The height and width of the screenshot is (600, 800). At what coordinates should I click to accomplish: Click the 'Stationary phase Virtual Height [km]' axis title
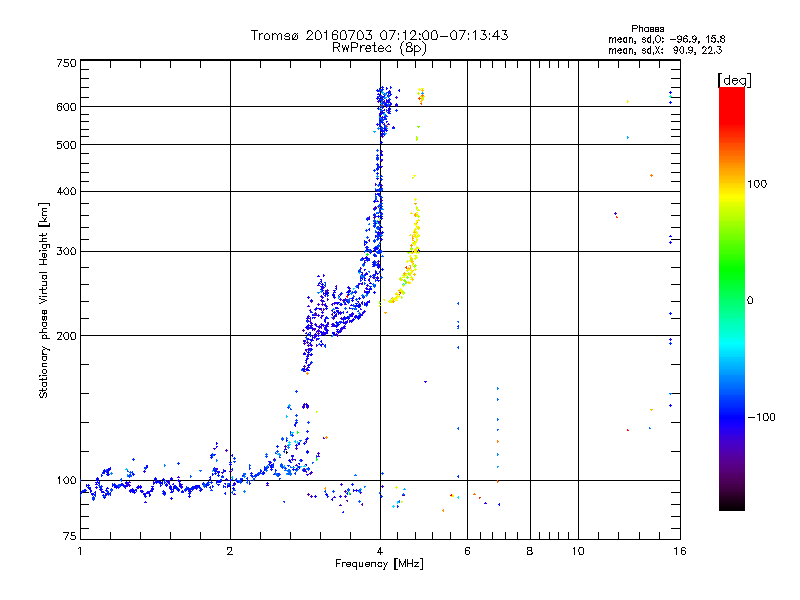(x=44, y=300)
